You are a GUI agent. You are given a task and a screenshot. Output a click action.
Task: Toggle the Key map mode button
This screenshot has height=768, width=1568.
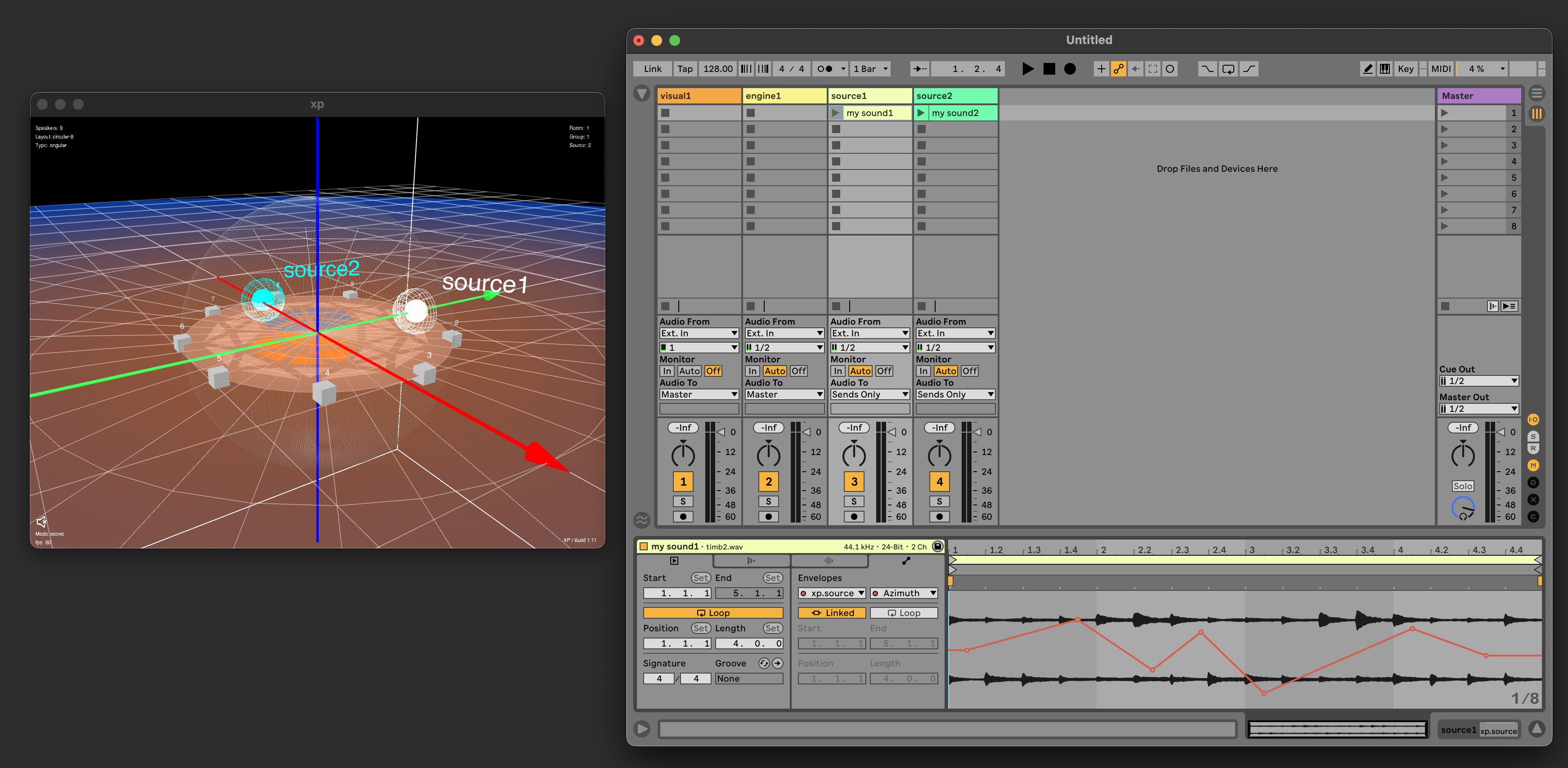pos(1406,69)
